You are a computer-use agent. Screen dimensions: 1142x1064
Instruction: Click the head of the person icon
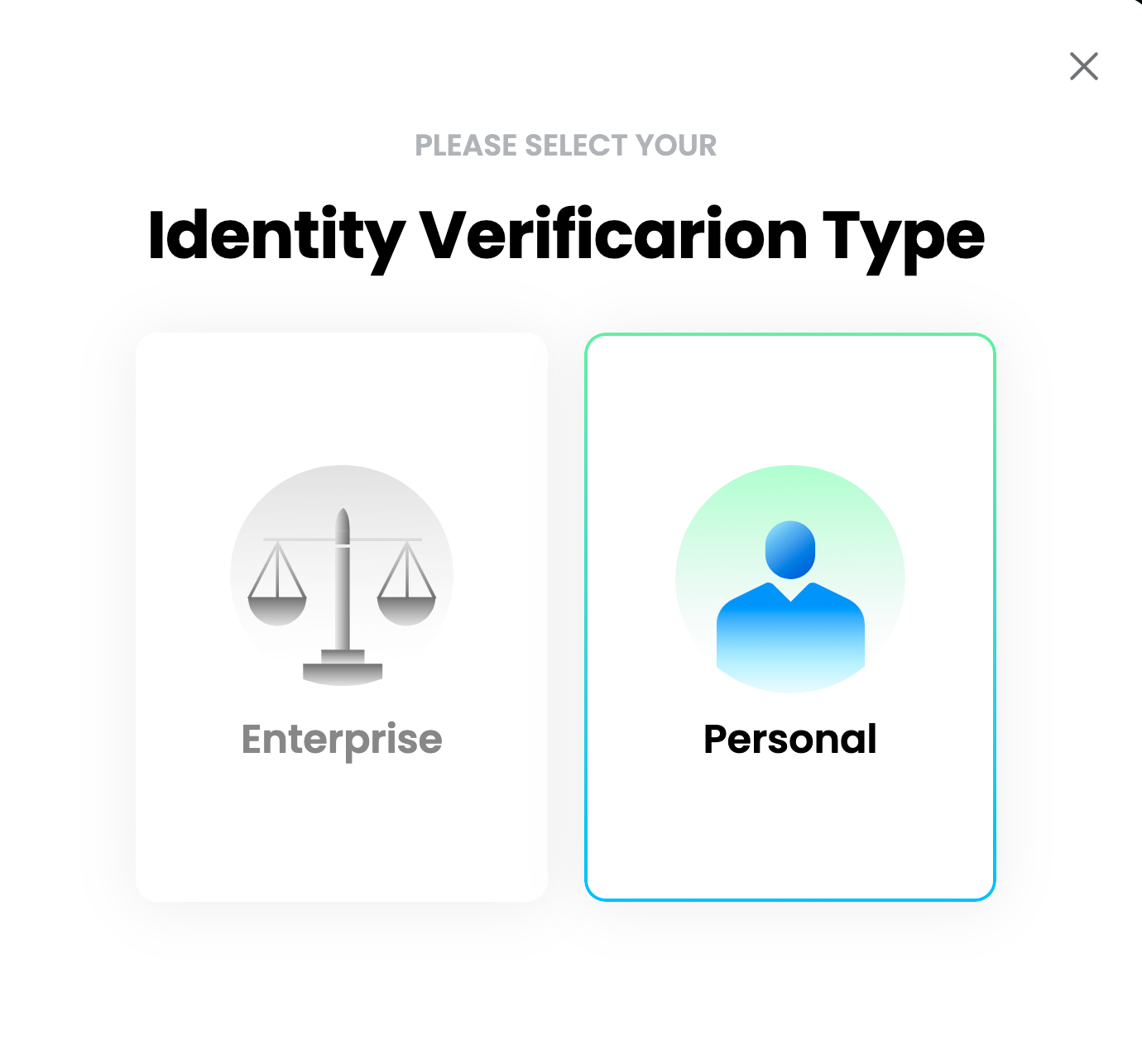pos(790,549)
